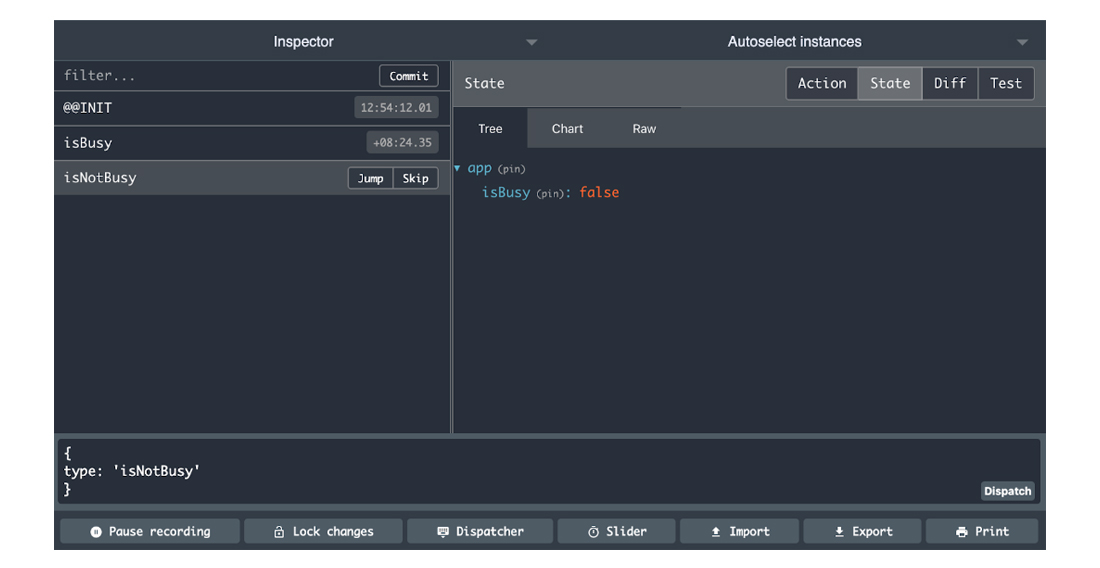1100x568 pixels.
Task: Click into the filter... input field
Action: 217,76
